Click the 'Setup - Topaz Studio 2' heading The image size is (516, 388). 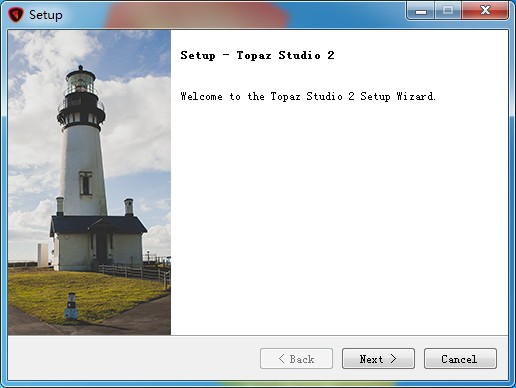(257, 55)
